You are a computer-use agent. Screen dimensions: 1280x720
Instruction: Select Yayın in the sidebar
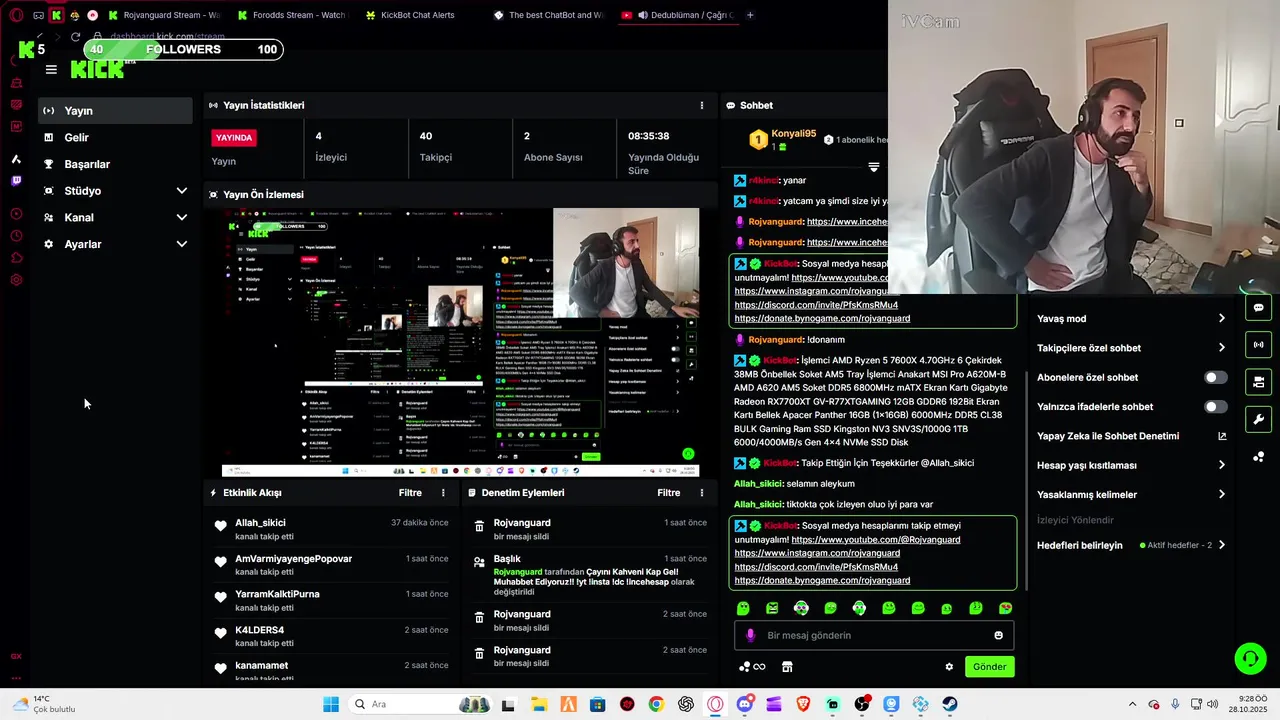pos(115,111)
